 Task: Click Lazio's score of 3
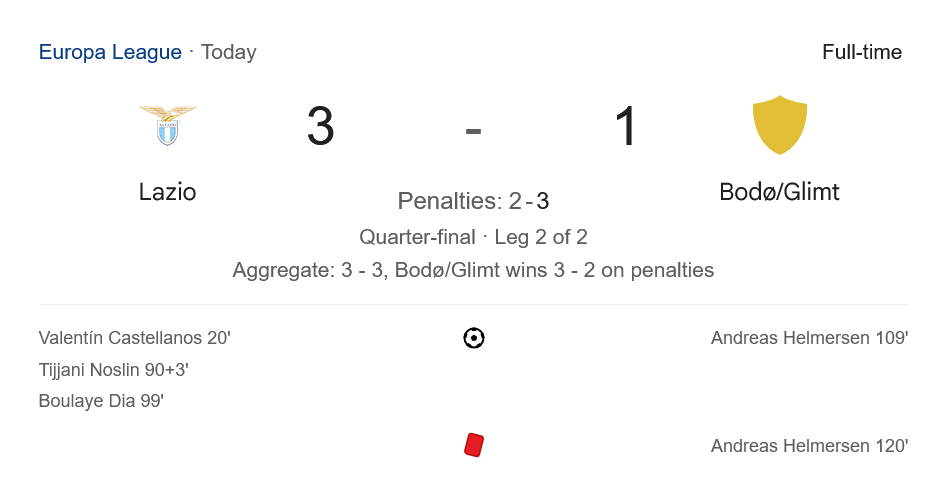tap(320, 128)
